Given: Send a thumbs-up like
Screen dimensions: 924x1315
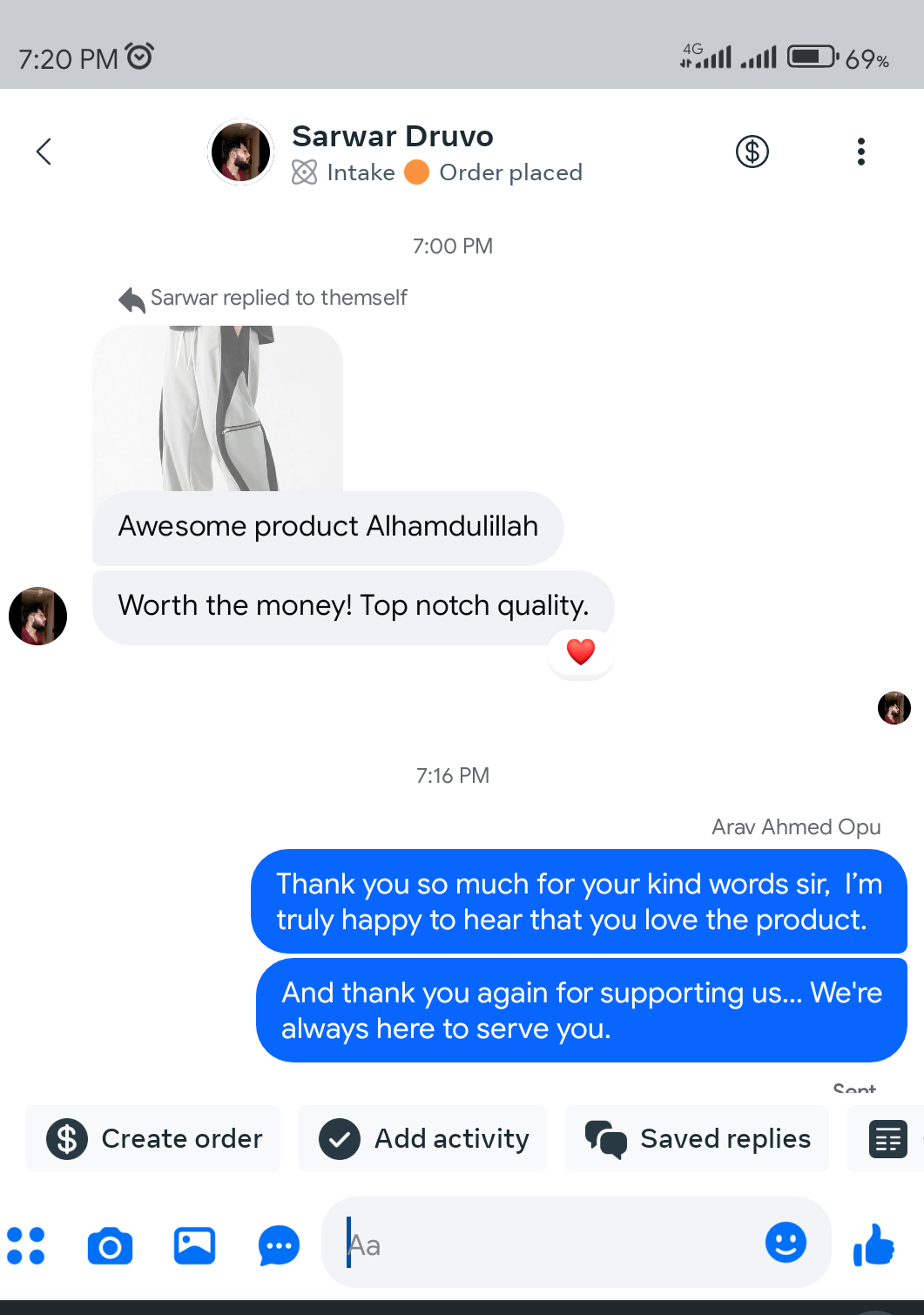Looking at the screenshot, I should pyautogui.click(x=874, y=1244).
